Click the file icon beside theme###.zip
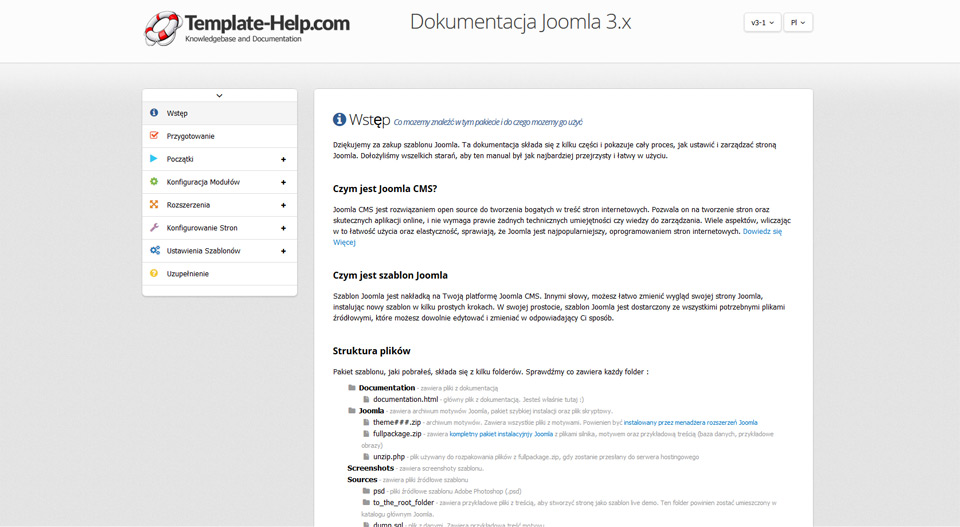Screen dimensions: 960x527 366,422
